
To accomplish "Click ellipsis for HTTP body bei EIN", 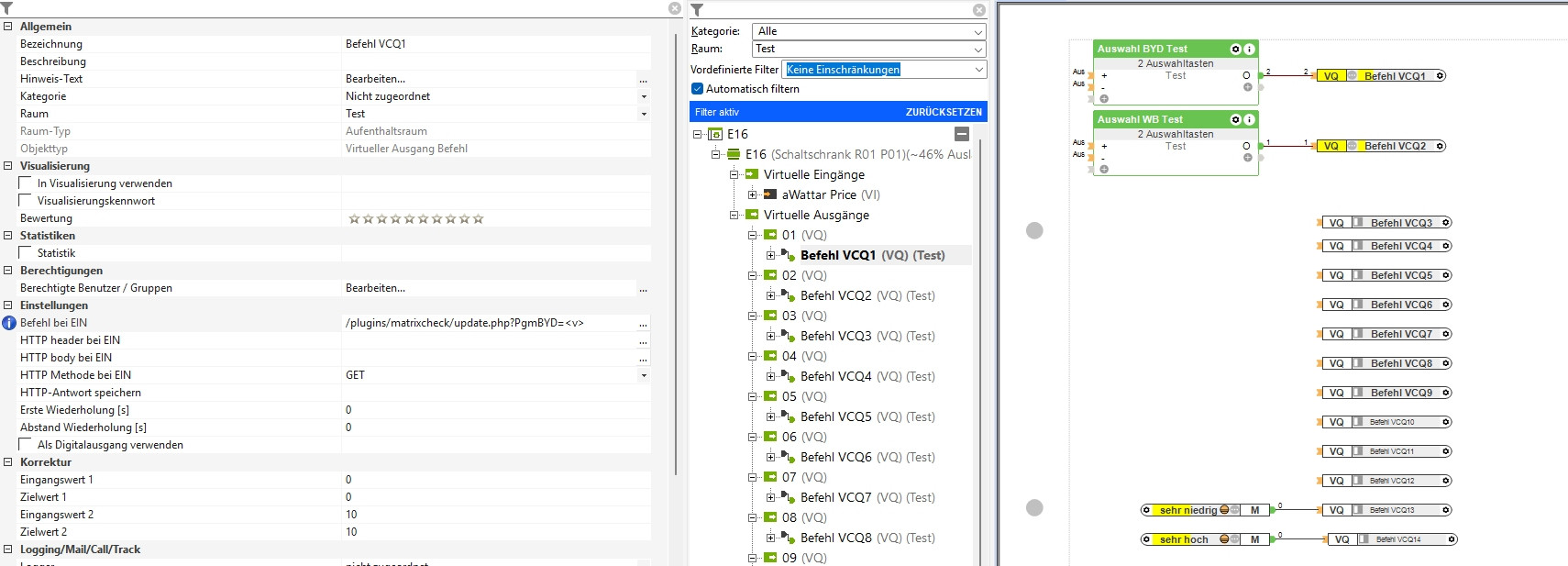I will 644,358.
